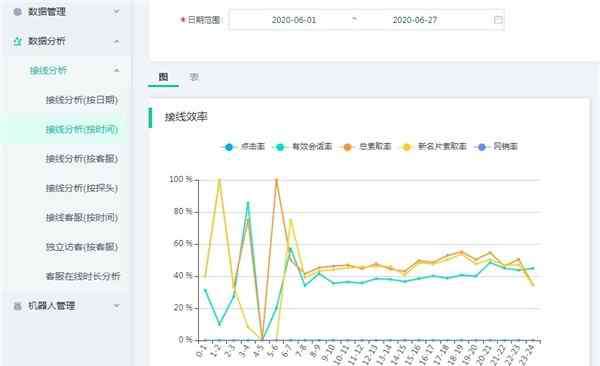This screenshot has height=366, width=600.
Task: Open 接线分析(按日期) page
Action: [82, 100]
